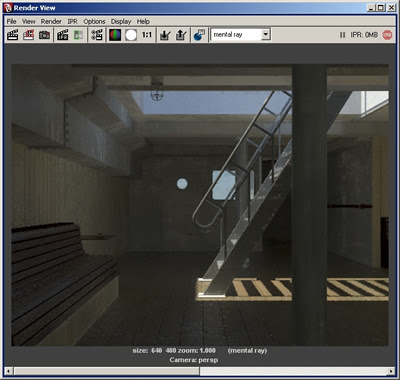Open the Display menu
The image size is (400, 380).
tap(121, 21)
